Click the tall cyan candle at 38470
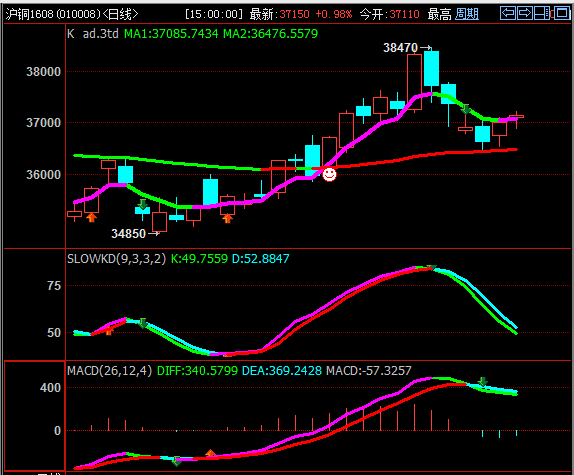This screenshot has width=574, height=475. tap(431, 69)
